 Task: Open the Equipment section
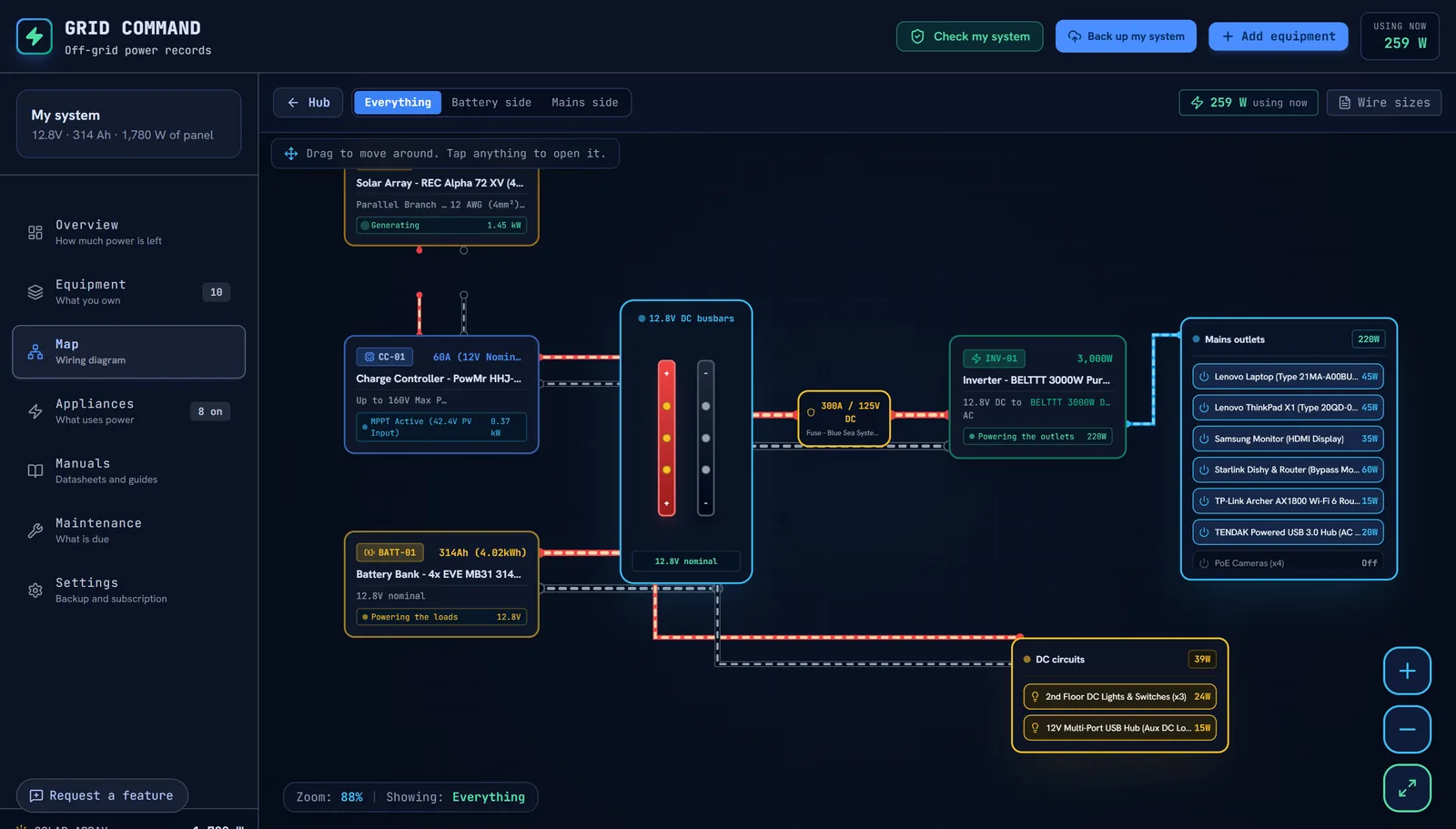click(128, 292)
